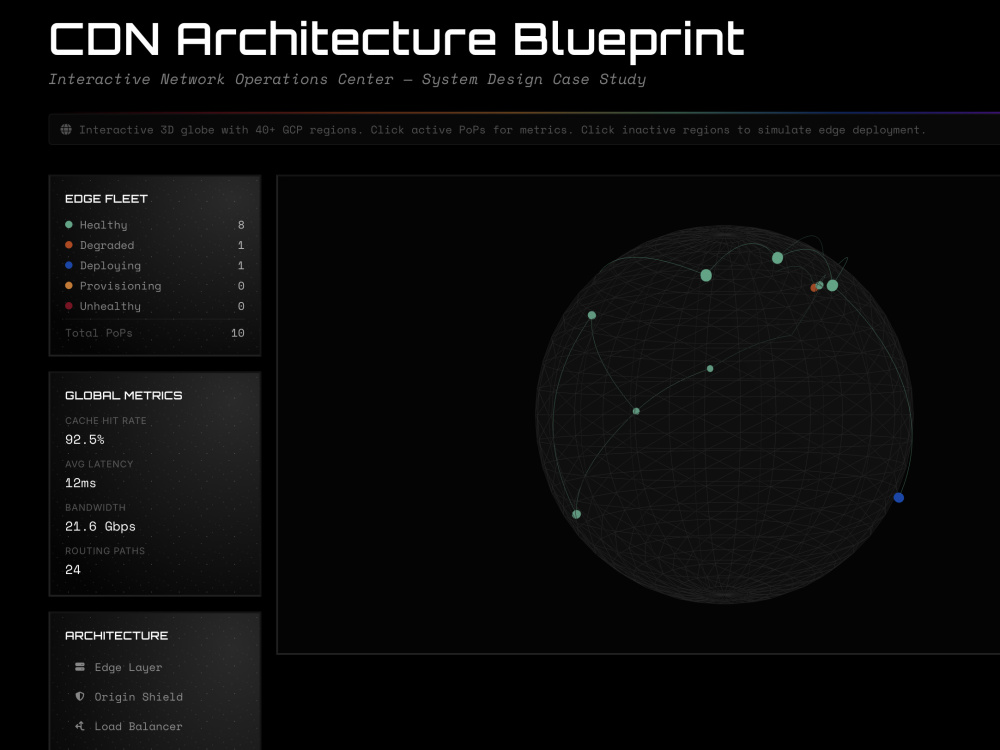Select the blue deploying PoP on globe
The height and width of the screenshot is (750, 1000).
[x=899, y=497]
